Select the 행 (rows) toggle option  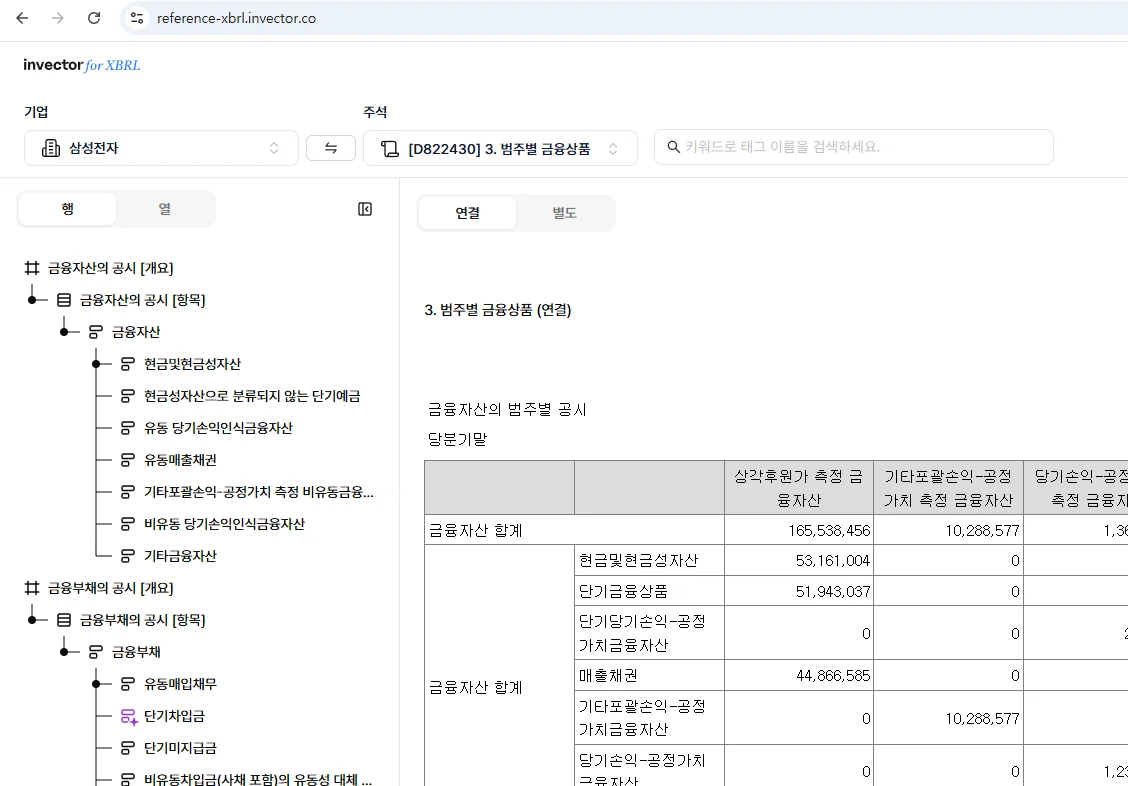[x=68, y=209]
